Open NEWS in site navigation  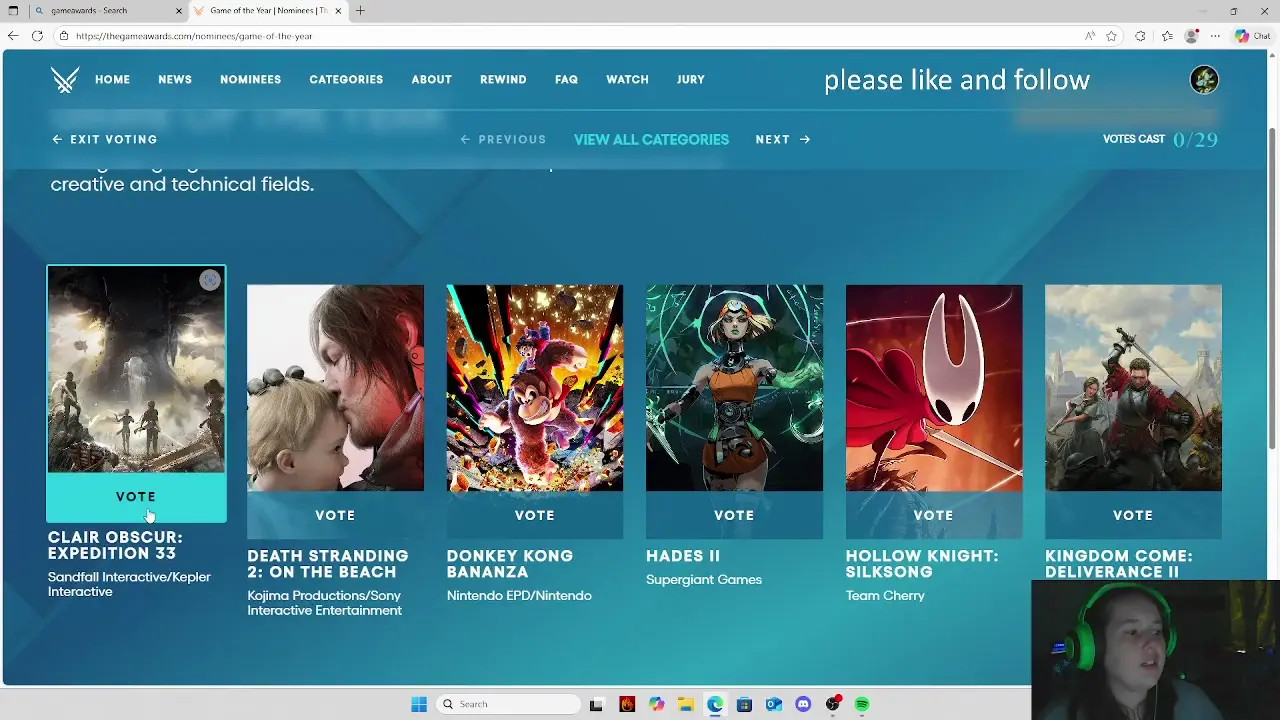point(175,80)
